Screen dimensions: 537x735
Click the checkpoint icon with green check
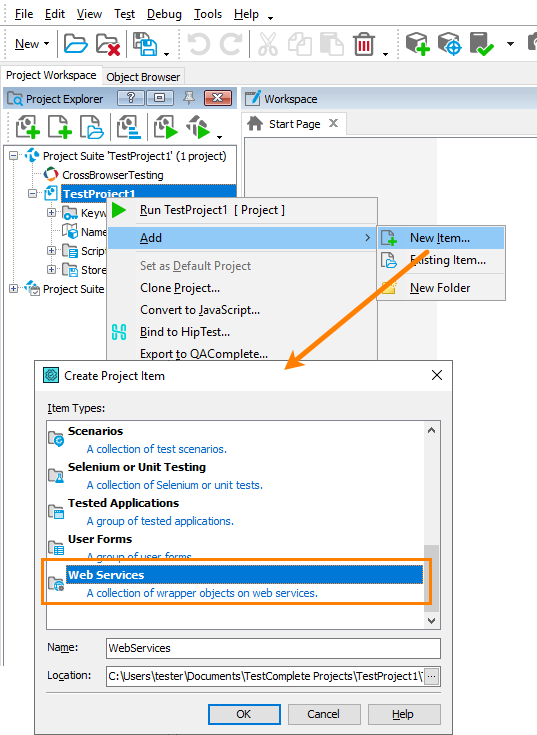point(482,44)
